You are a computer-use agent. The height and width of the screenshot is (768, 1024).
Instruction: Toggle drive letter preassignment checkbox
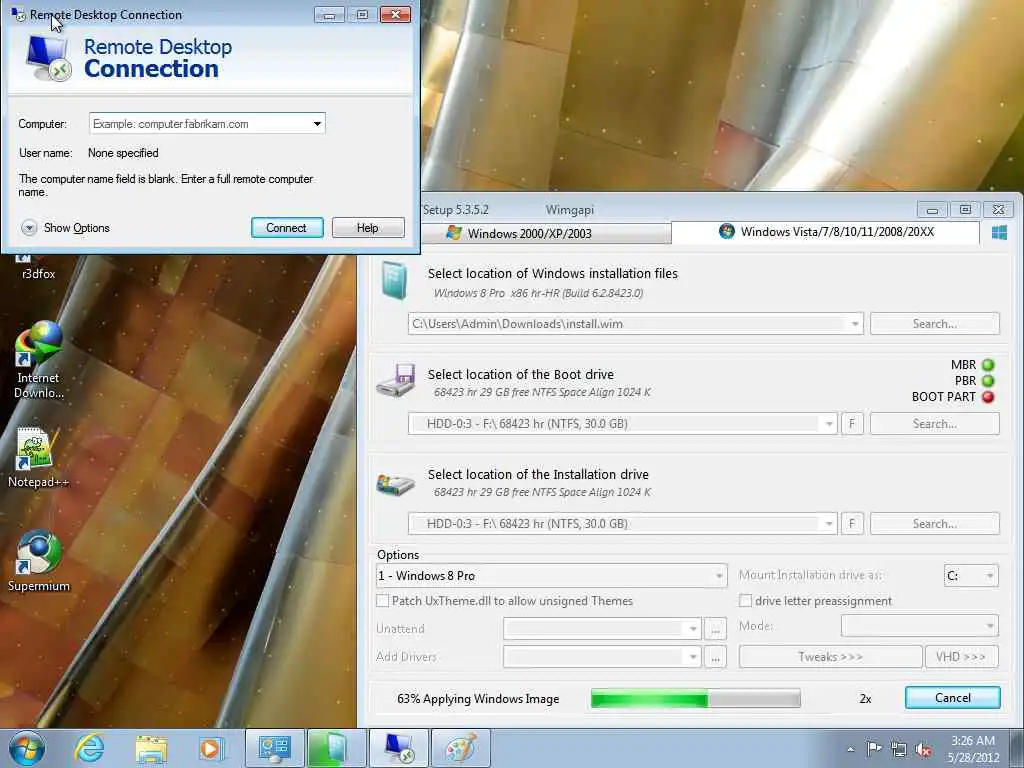[x=745, y=601]
